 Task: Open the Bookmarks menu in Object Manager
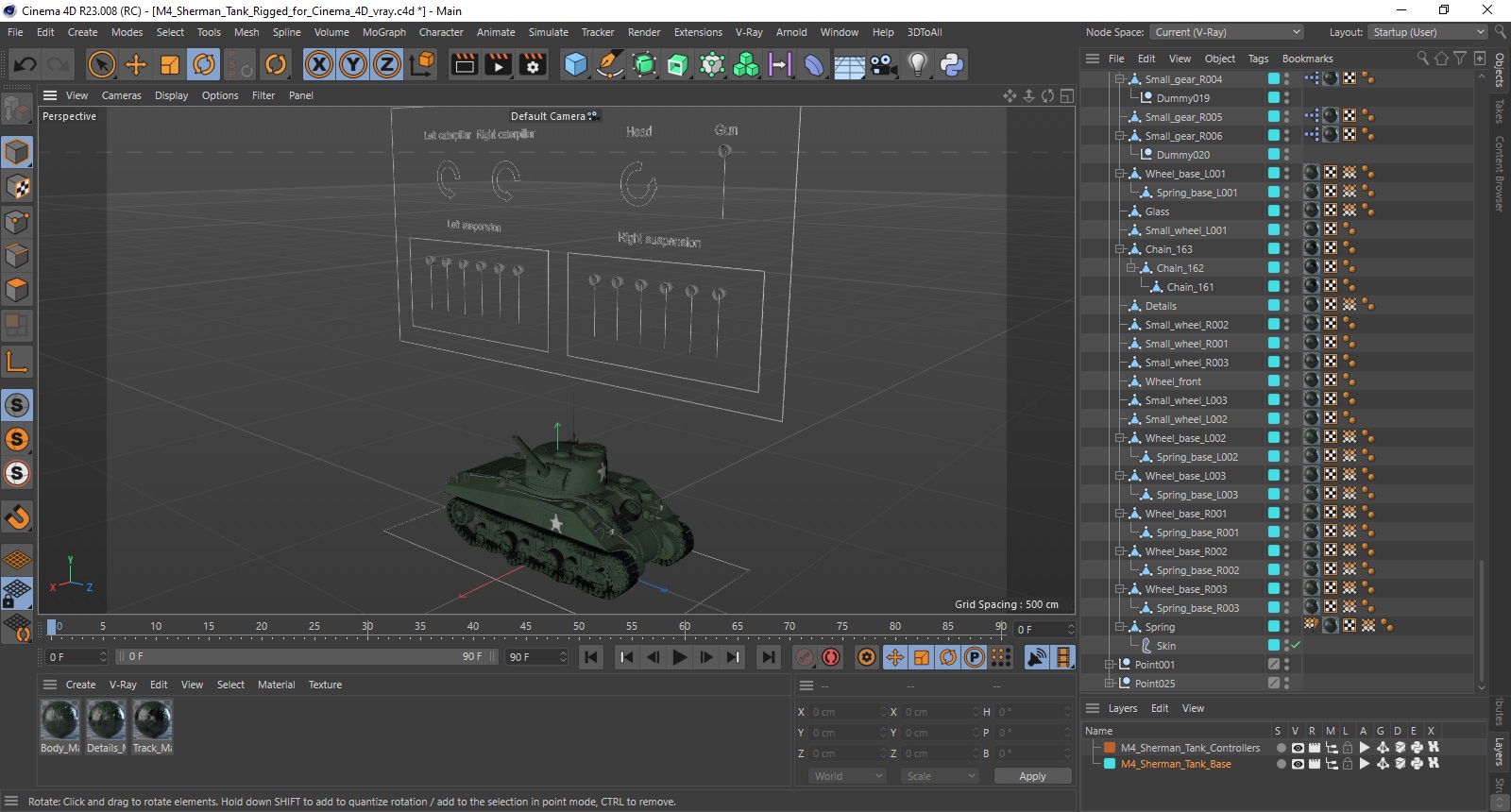click(1307, 59)
